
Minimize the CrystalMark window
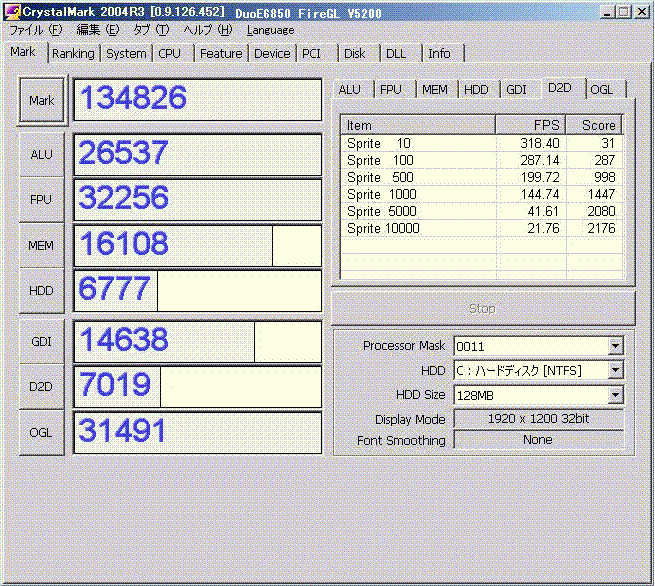click(x=607, y=12)
